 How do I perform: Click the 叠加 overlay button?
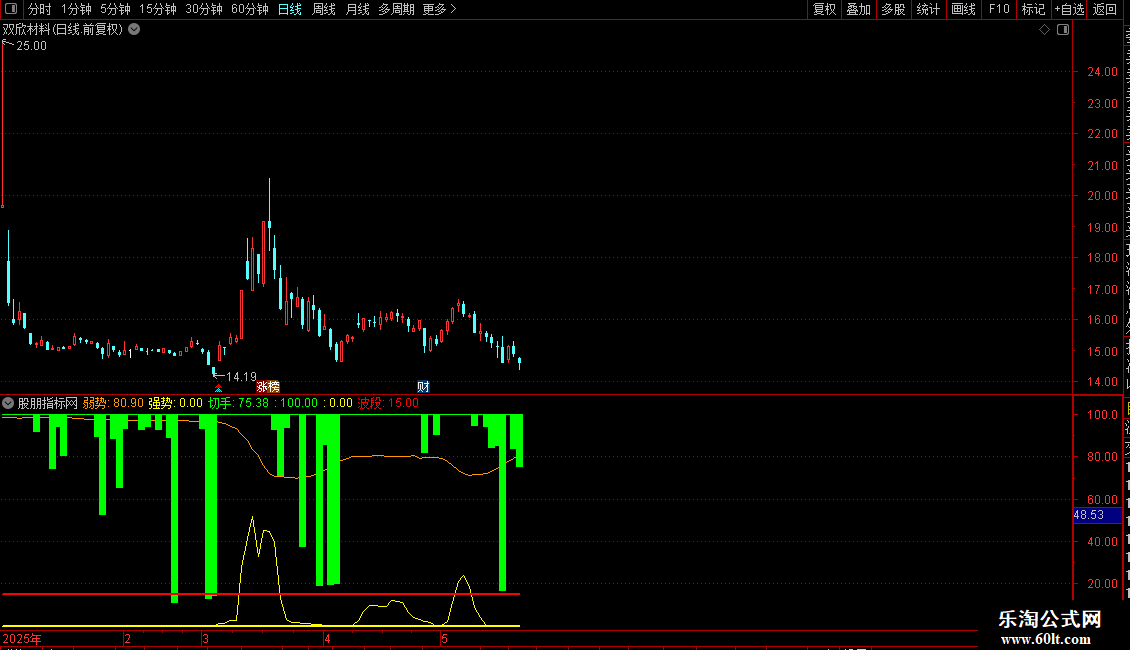[858, 9]
